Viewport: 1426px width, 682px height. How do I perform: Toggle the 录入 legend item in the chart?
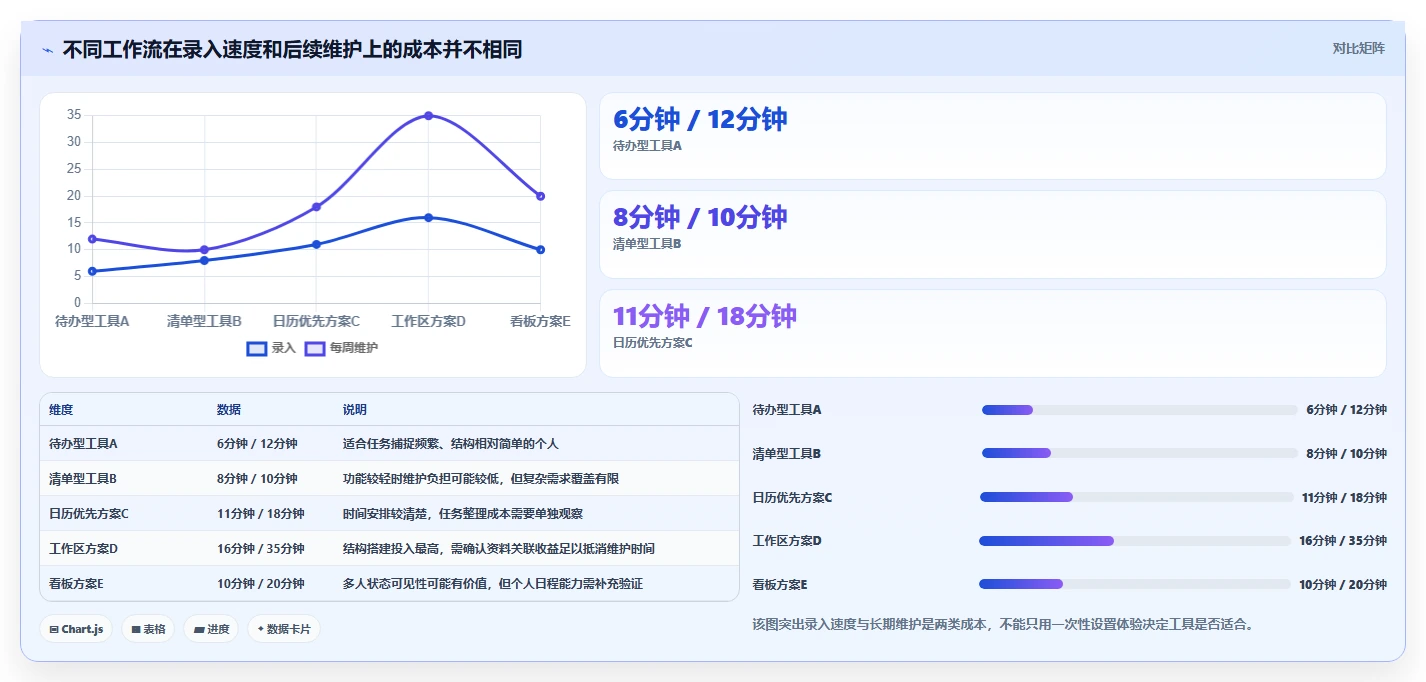(x=271, y=348)
